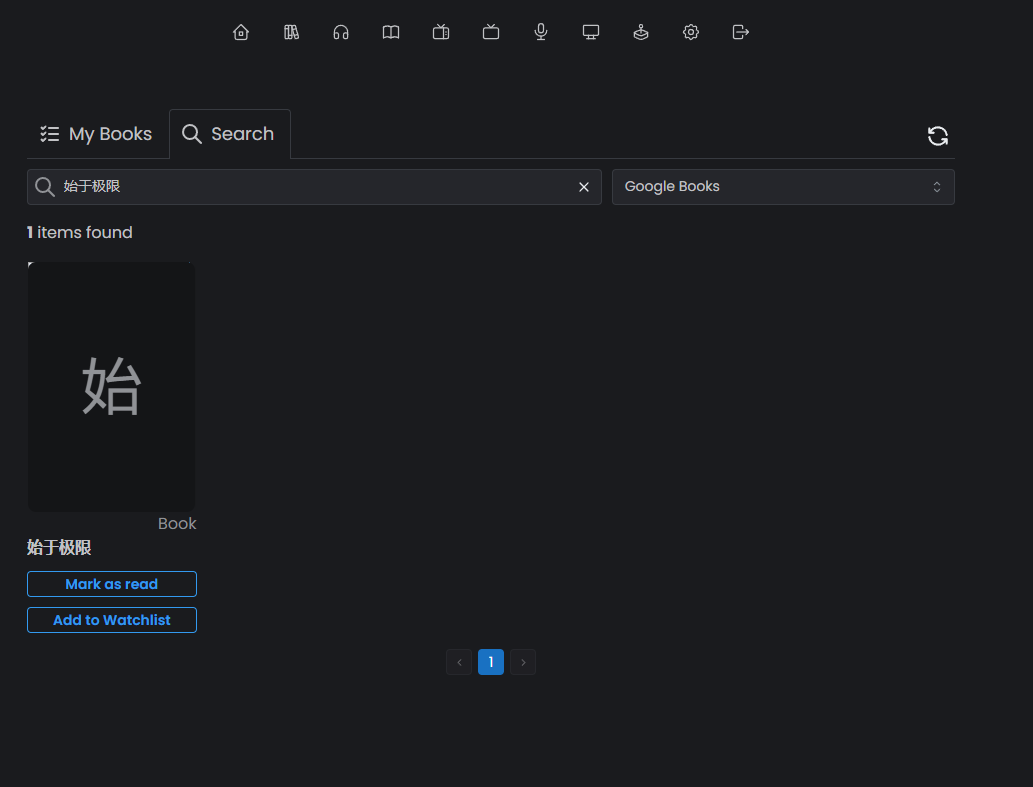The height and width of the screenshot is (787, 1033).
Task: Select page 1 in pagination
Action: (490, 662)
